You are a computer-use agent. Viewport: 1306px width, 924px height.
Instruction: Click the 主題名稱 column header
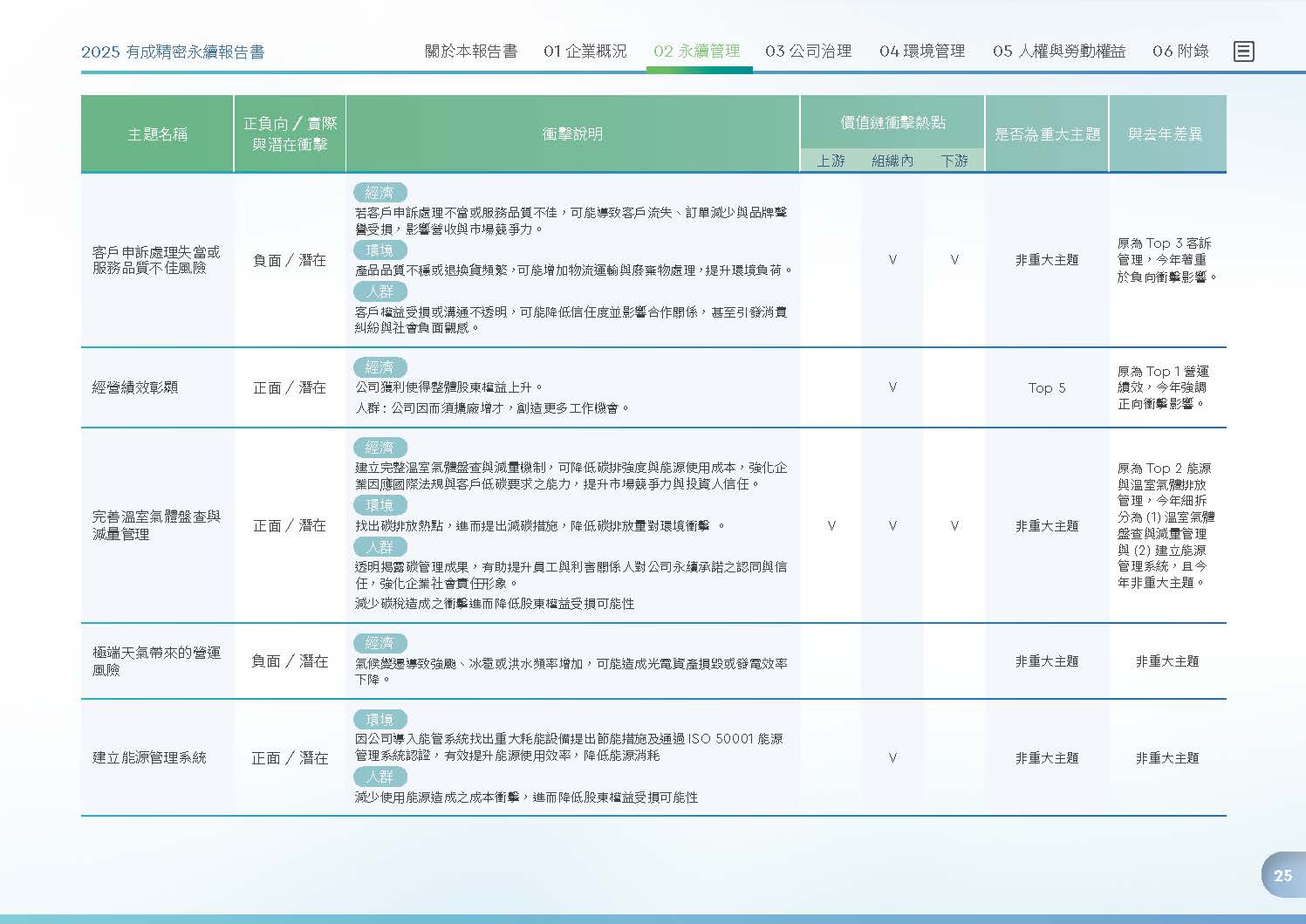pos(157,134)
